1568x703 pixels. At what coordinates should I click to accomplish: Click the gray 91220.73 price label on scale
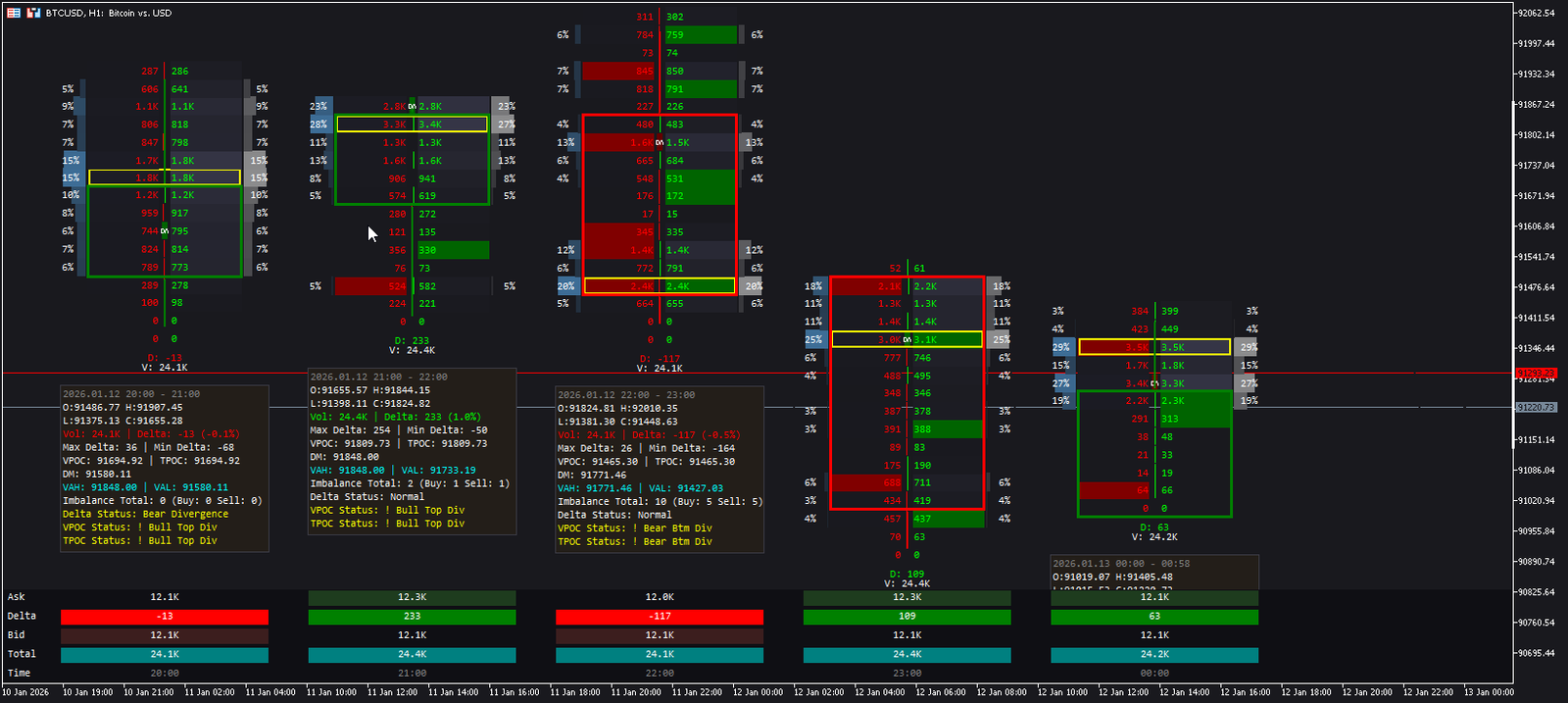[1535, 407]
